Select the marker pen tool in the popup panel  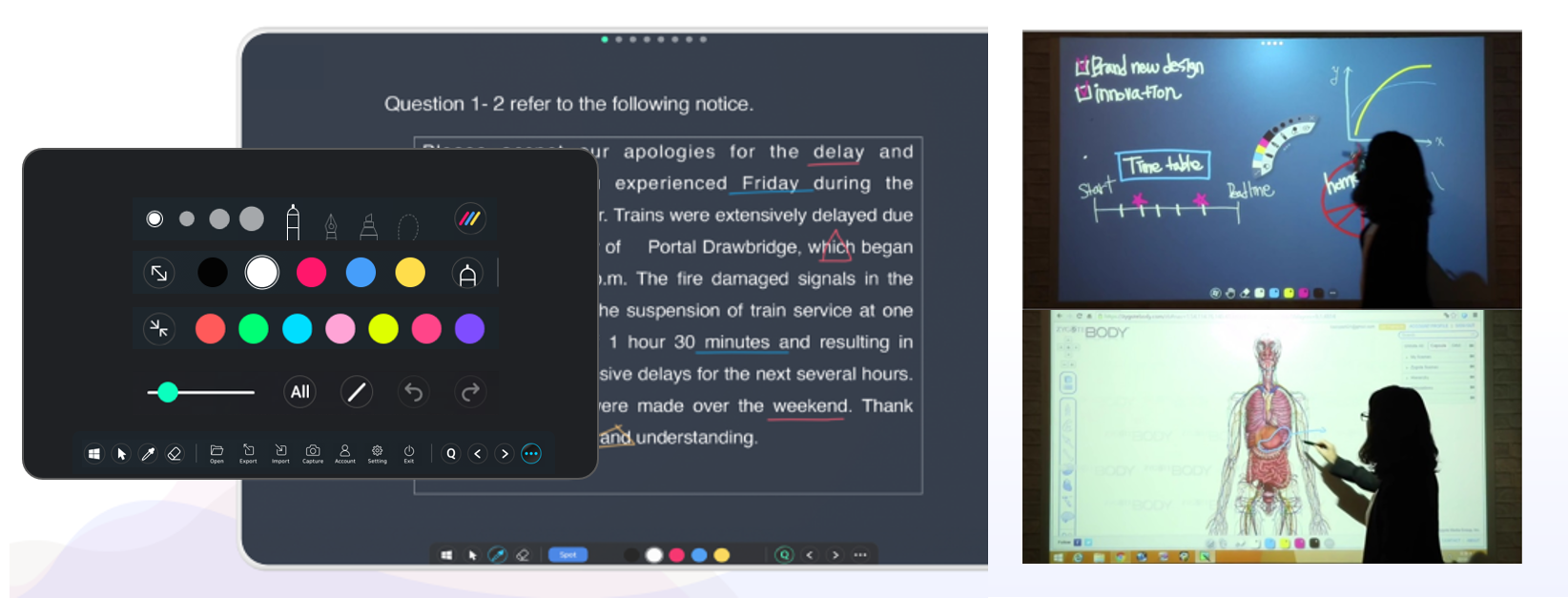pyautogui.click(x=293, y=222)
